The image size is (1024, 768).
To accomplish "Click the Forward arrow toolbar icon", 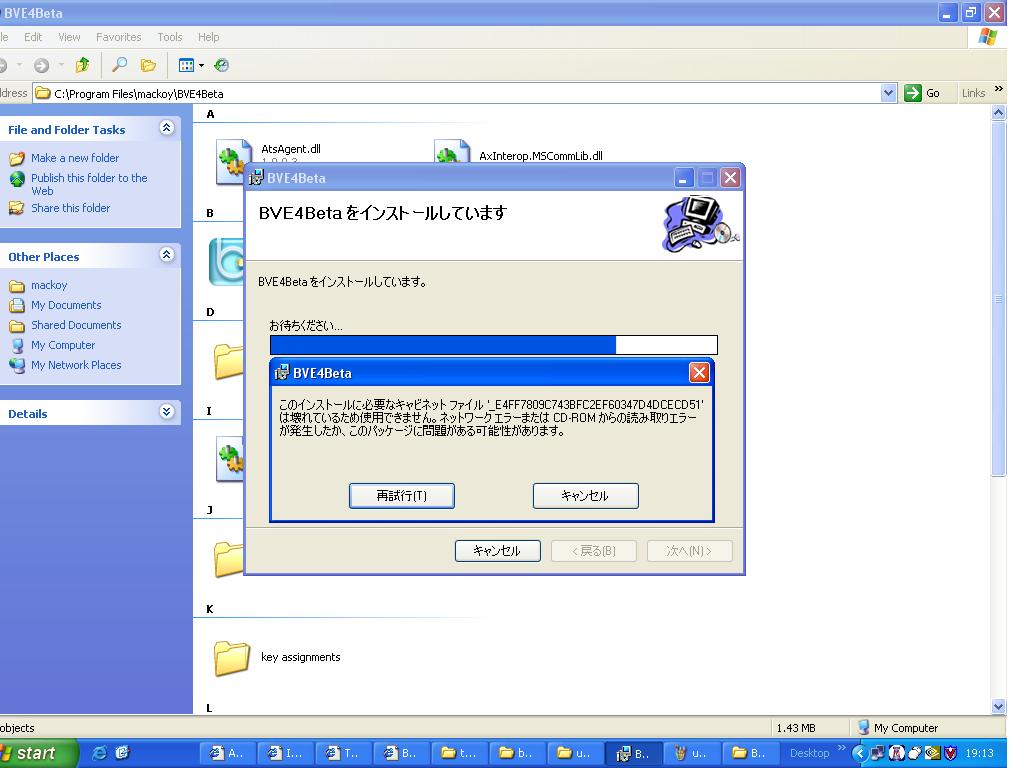I will click(x=41, y=65).
